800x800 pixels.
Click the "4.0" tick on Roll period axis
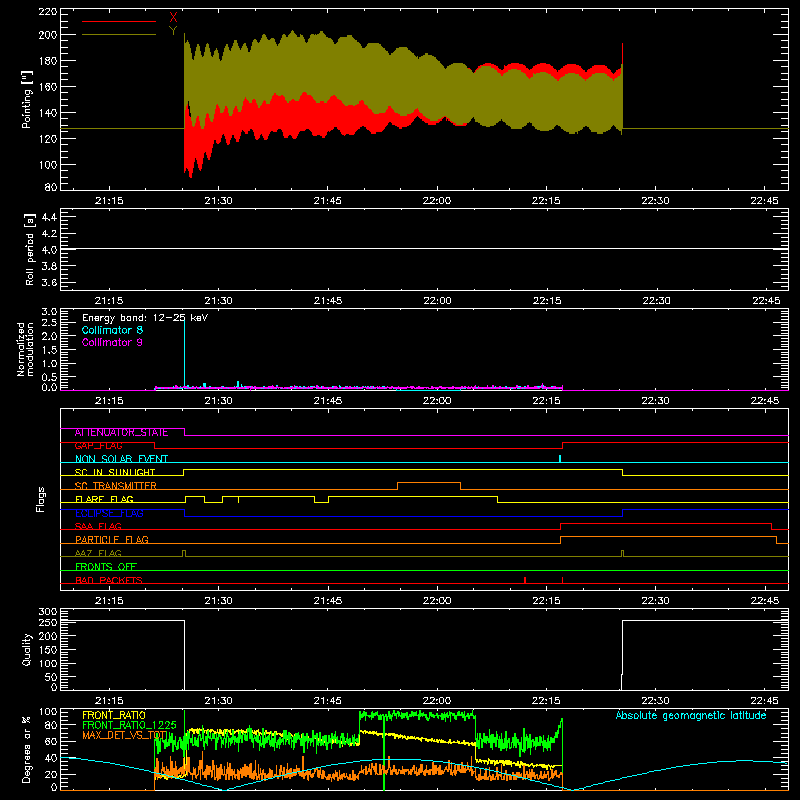point(49,250)
